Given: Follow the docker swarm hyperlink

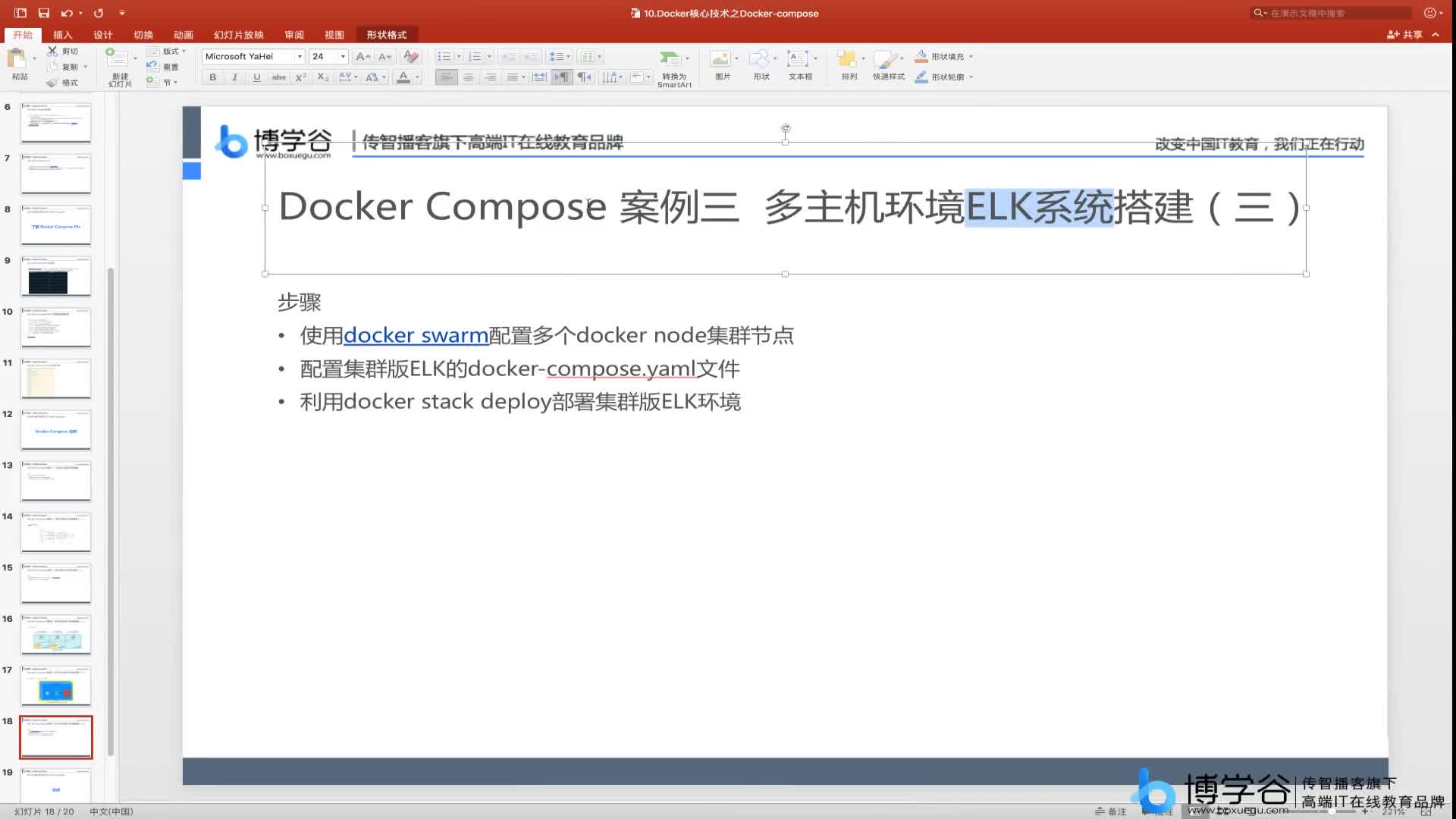Looking at the screenshot, I should tap(416, 335).
